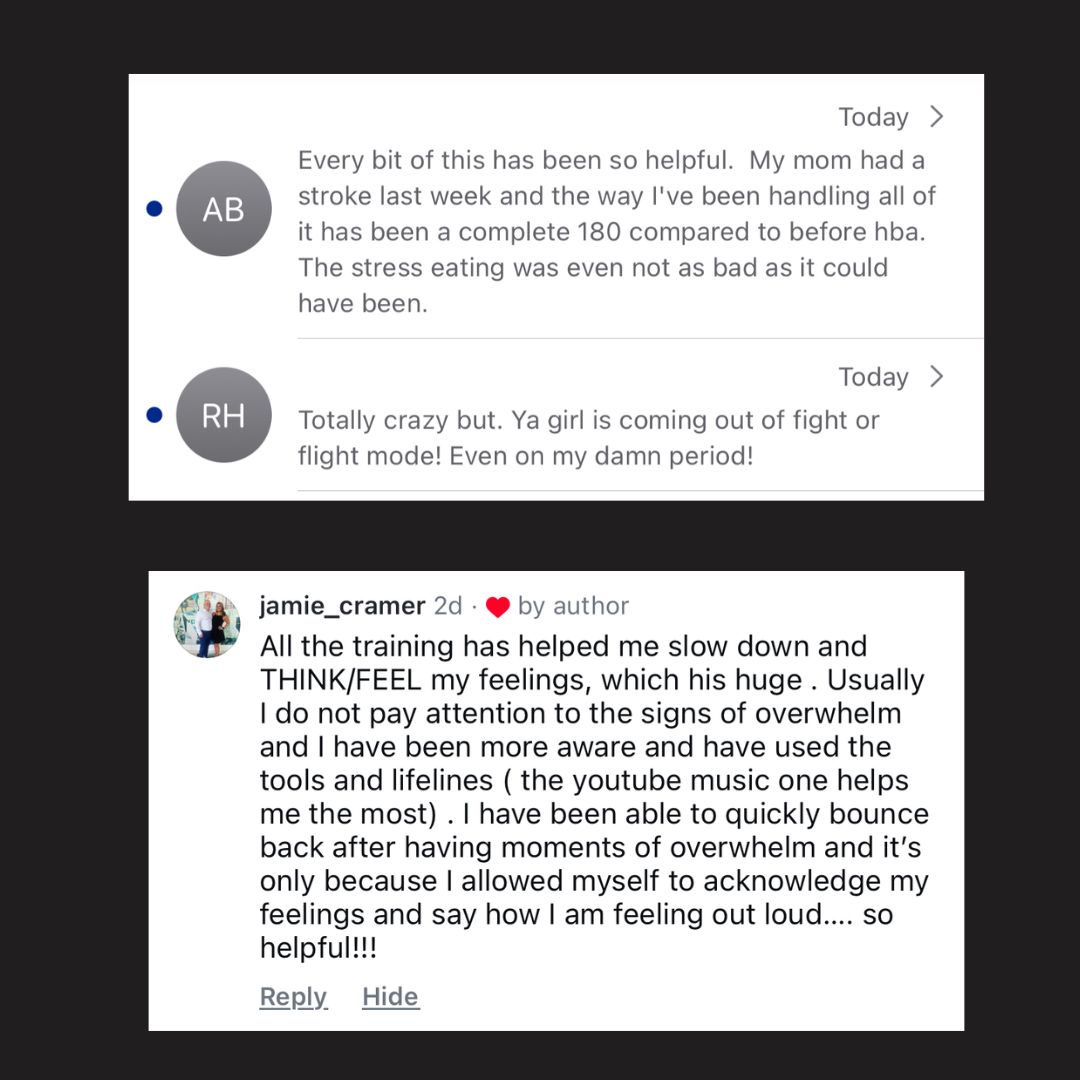Expand RH's message using its chevron arrow

coord(936,377)
